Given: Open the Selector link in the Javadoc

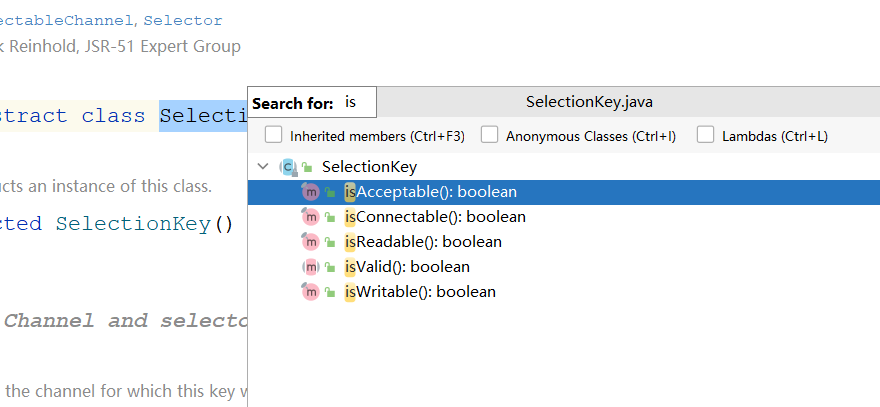Looking at the screenshot, I should point(183,21).
